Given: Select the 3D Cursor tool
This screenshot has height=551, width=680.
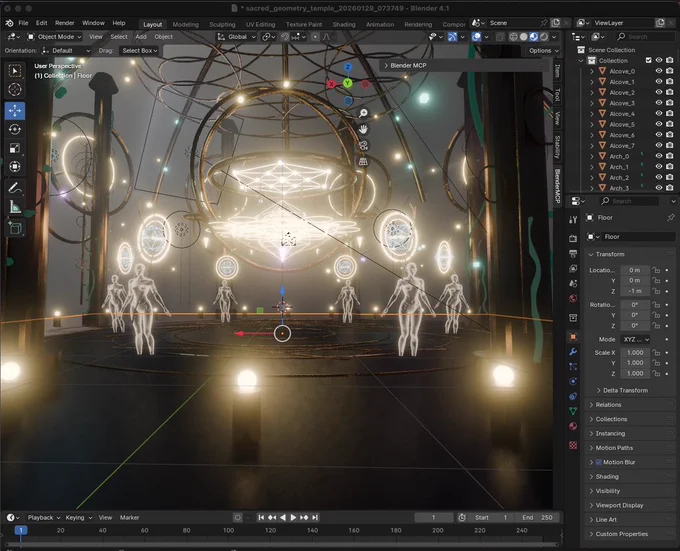Looking at the screenshot, I should (15, 89).
